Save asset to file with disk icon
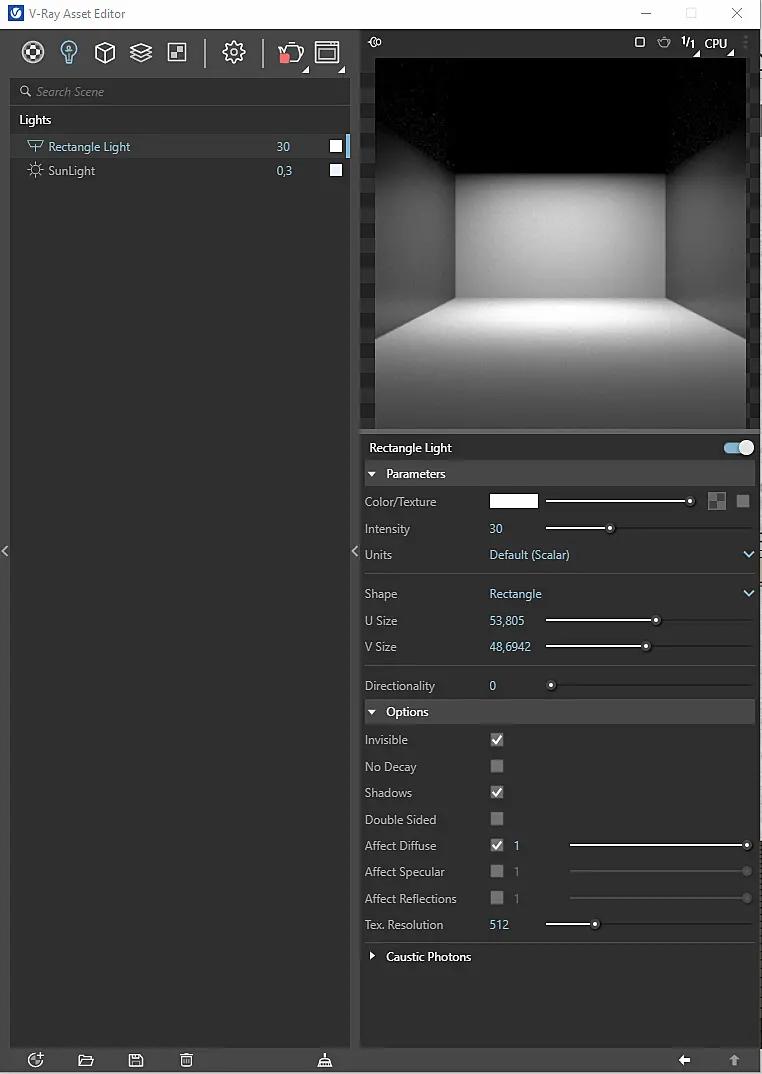The width and height of the screenshot is (762, 1074). pos(136,1060)
